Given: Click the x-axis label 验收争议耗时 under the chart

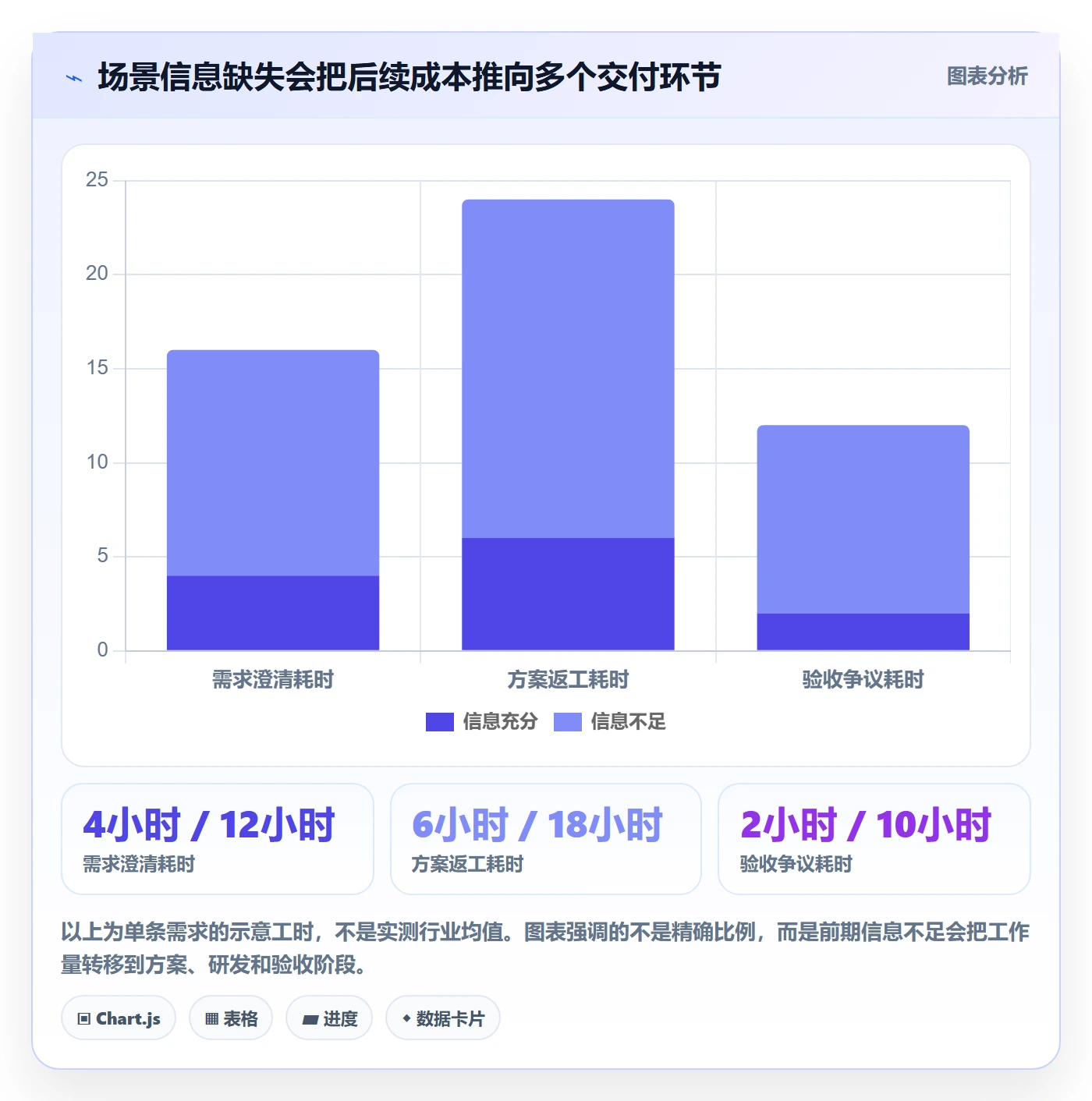Looking at the screenshot, I should tap(863, 680).
